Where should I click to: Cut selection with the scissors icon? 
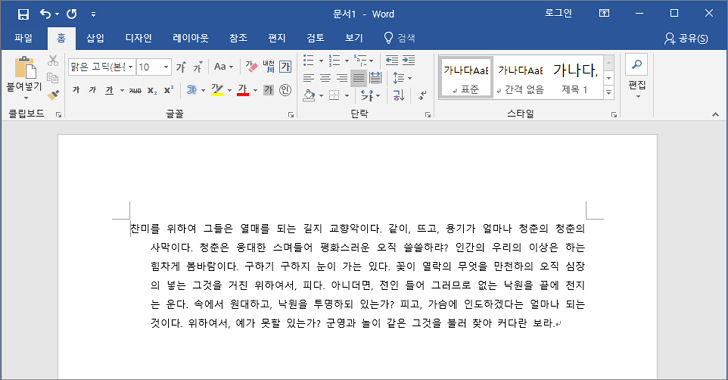pos(53,60)
